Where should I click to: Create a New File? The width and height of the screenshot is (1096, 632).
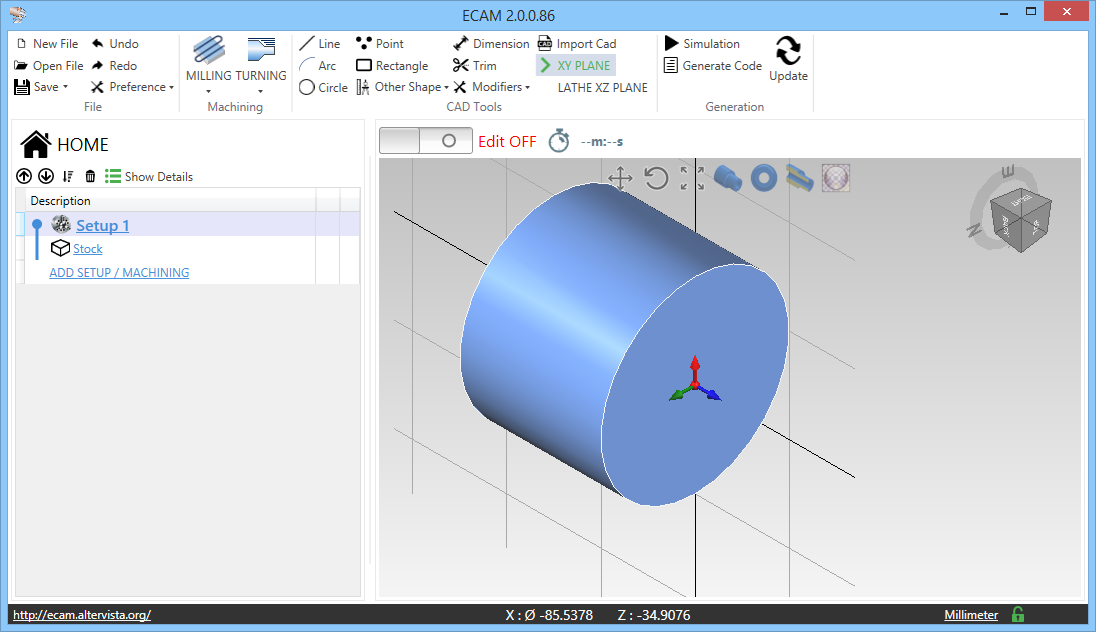pyautogui.click(x=46, y=43)
